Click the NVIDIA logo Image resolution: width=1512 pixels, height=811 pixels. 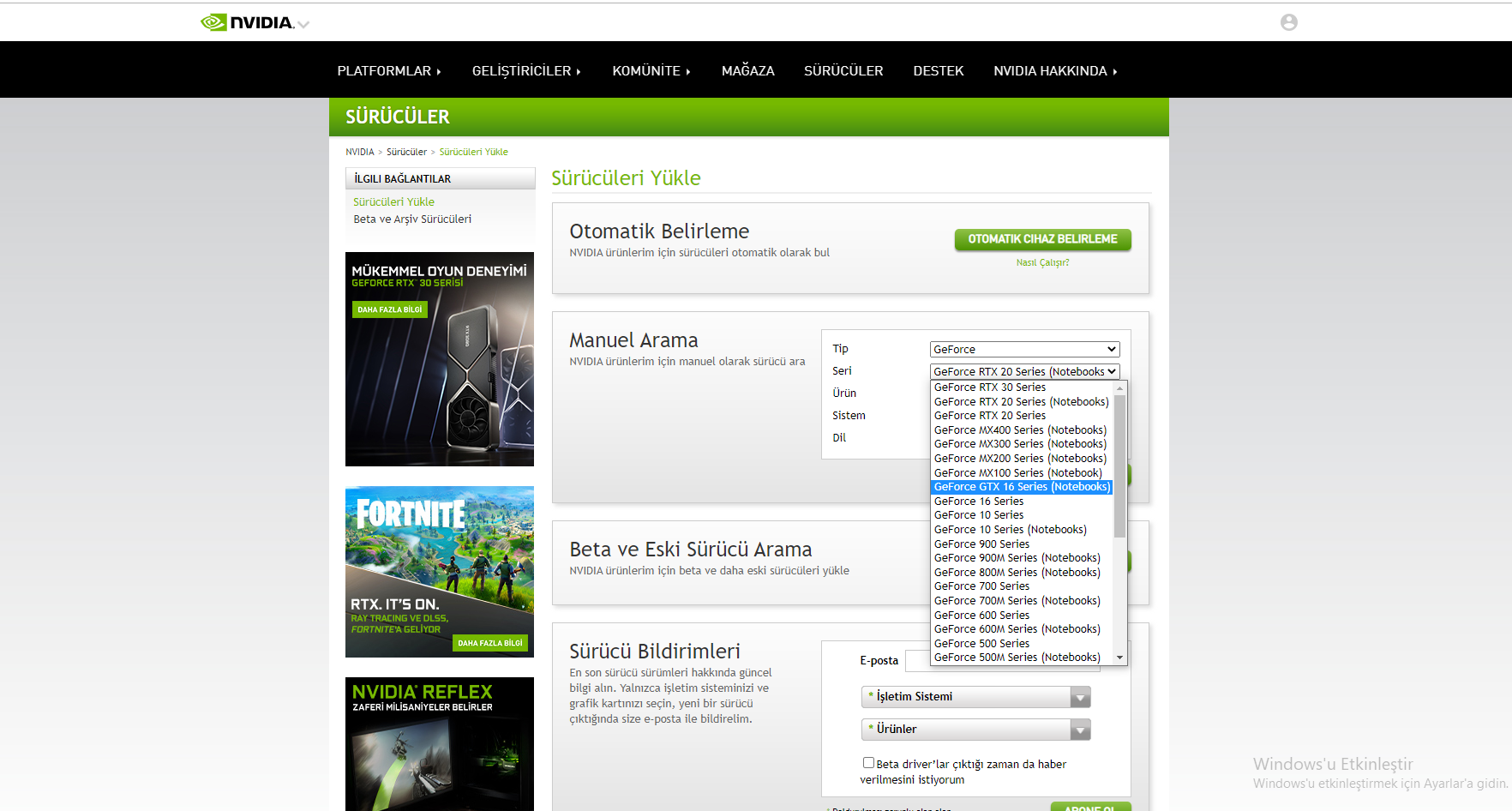click(247, 22)
